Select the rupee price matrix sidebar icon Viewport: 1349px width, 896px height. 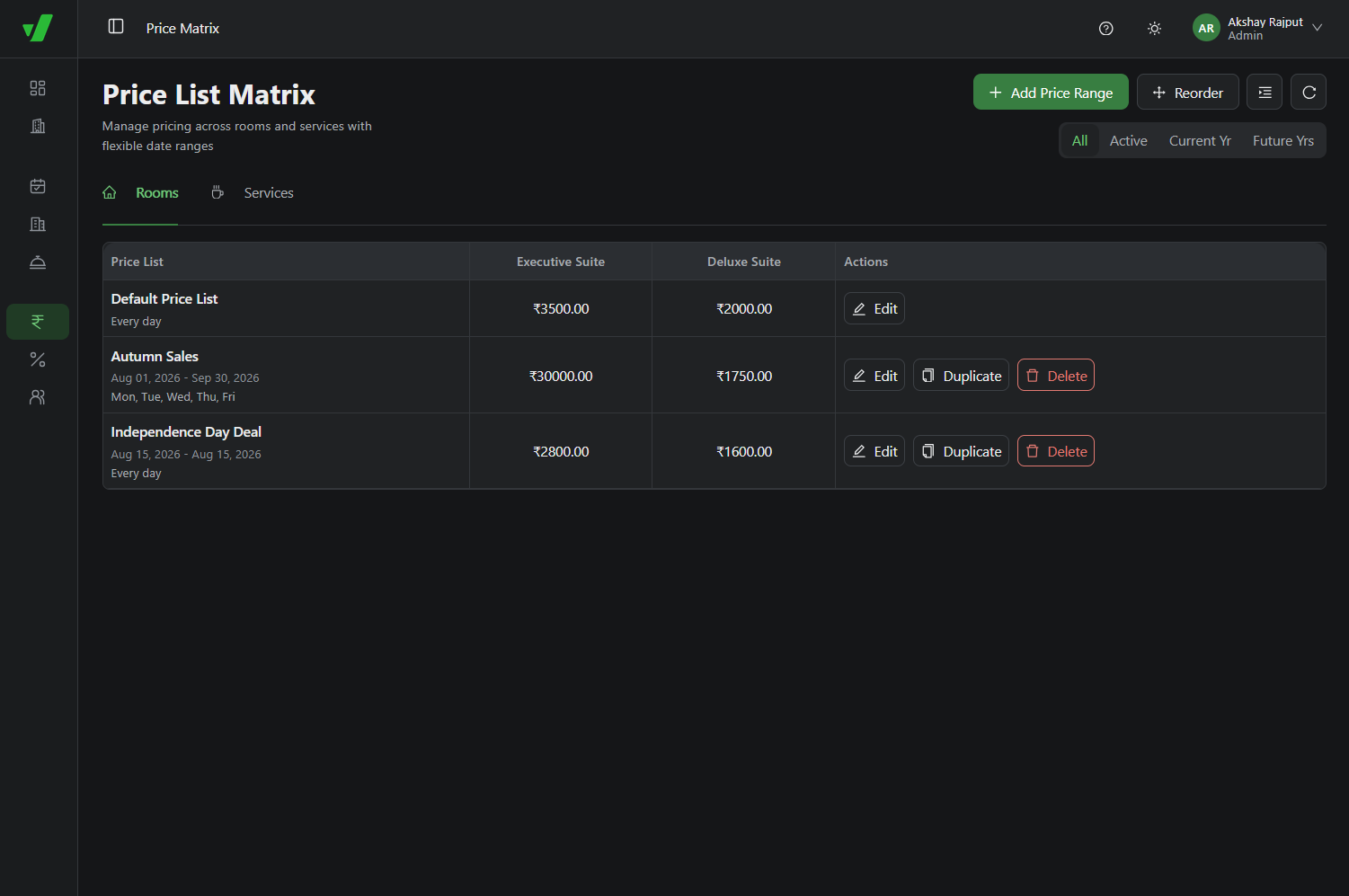(x=38, y=322)
